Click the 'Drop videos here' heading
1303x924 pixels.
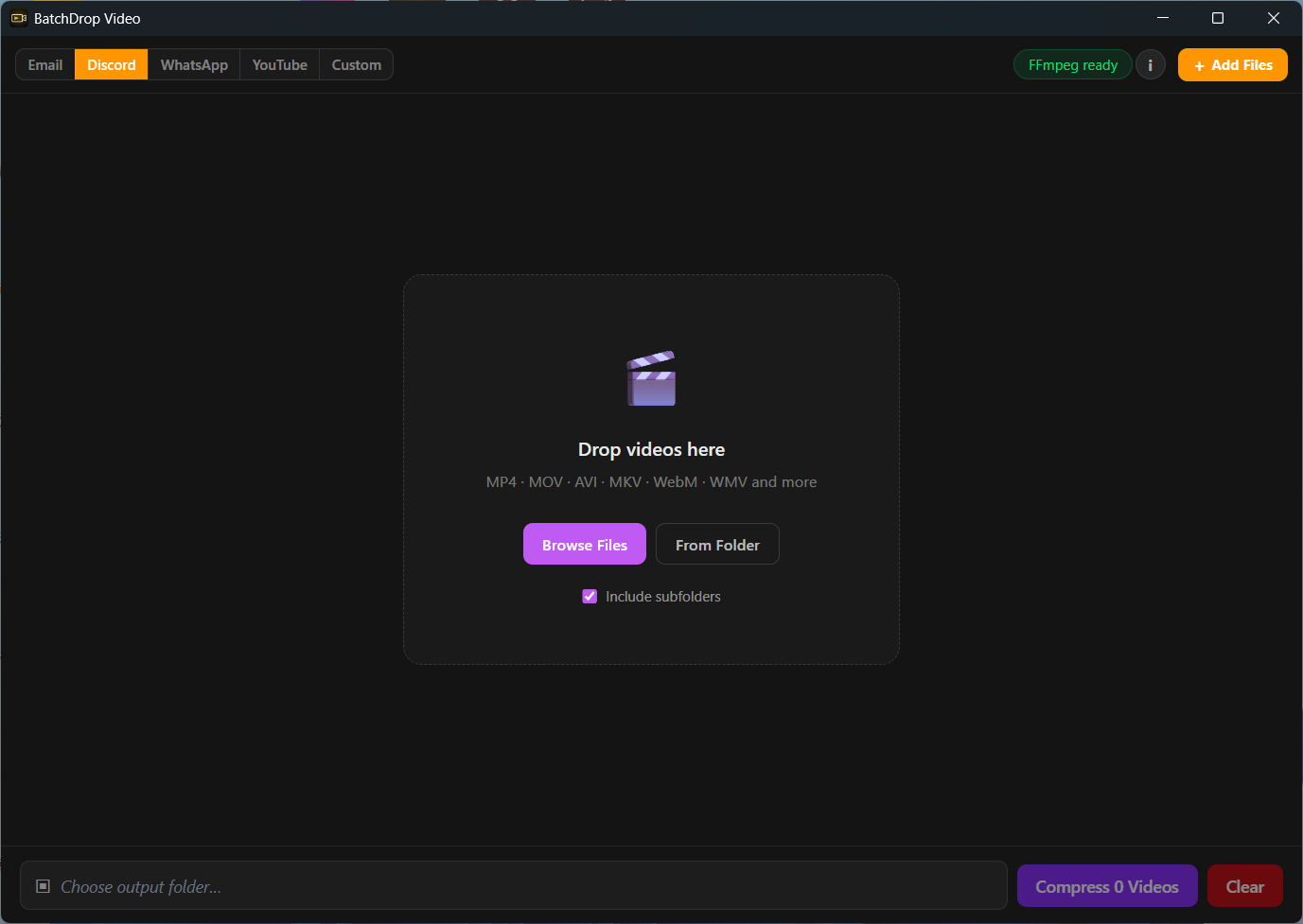click(x=651, y=449)
